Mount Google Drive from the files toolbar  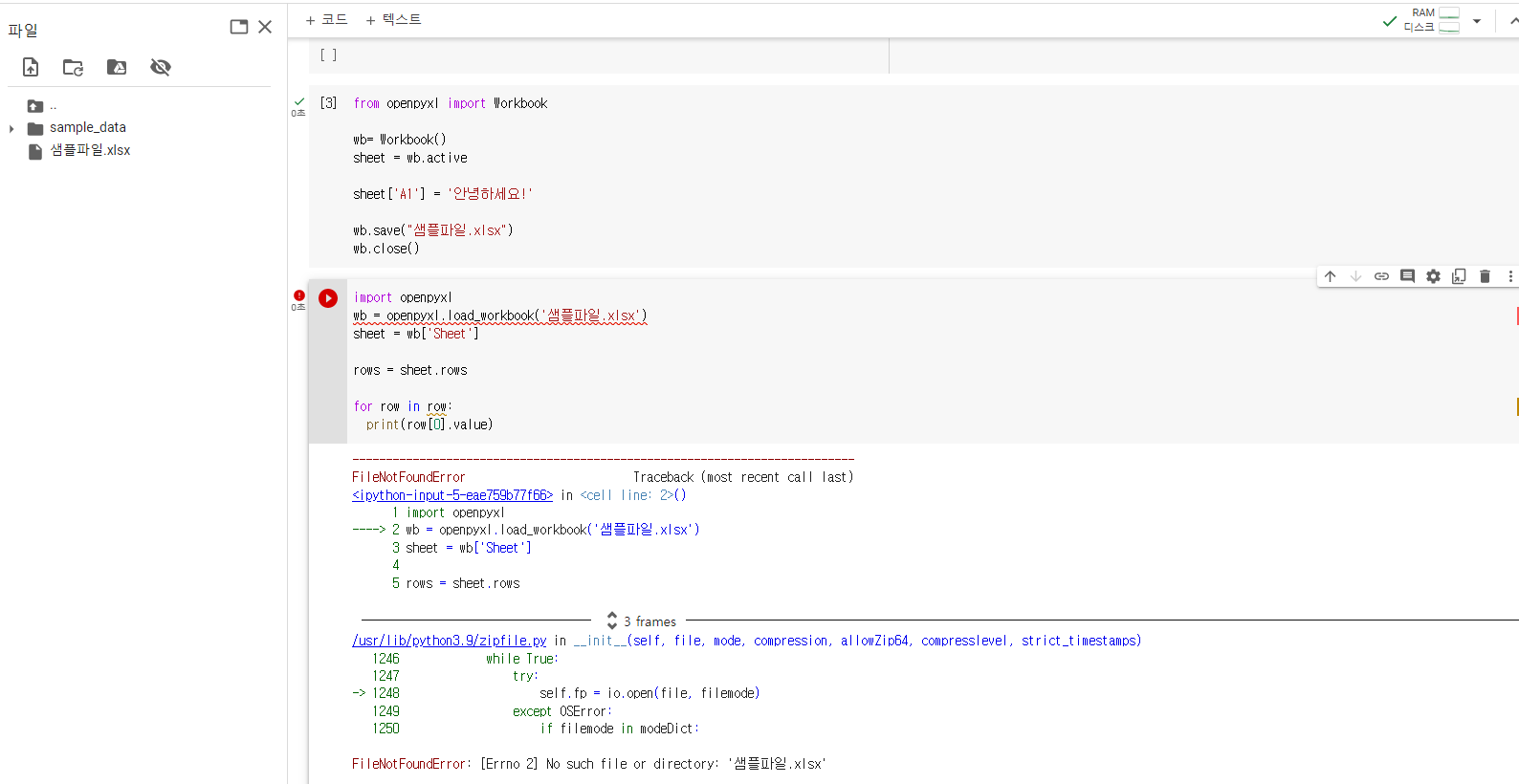coord(117,67)
